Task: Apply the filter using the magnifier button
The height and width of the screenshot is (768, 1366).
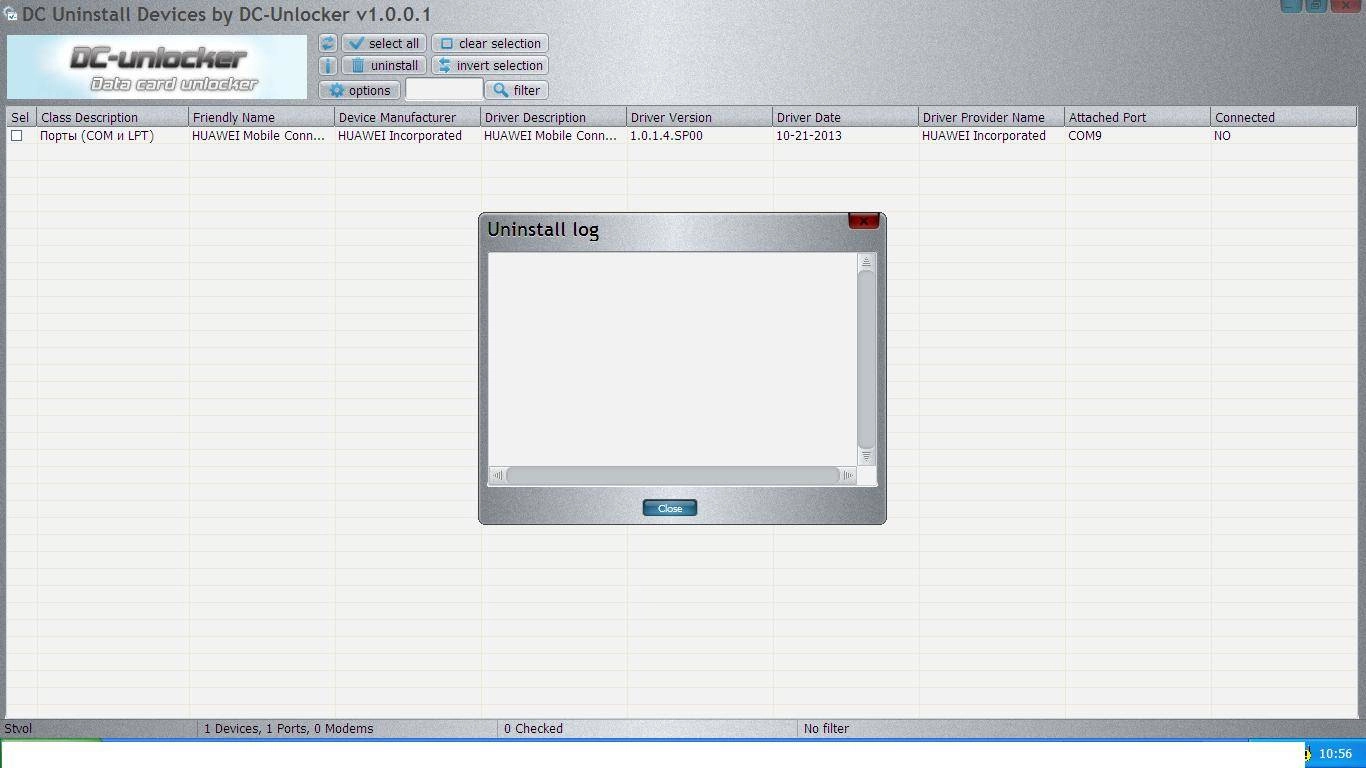Action: tap(517, 90)
